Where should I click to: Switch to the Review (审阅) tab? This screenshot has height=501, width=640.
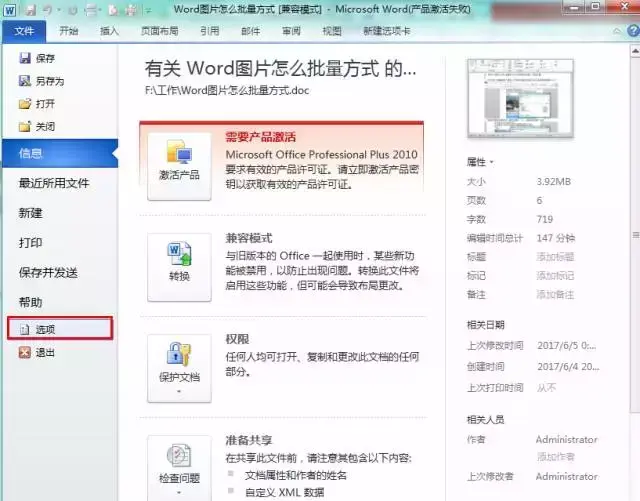click(291, 31)
